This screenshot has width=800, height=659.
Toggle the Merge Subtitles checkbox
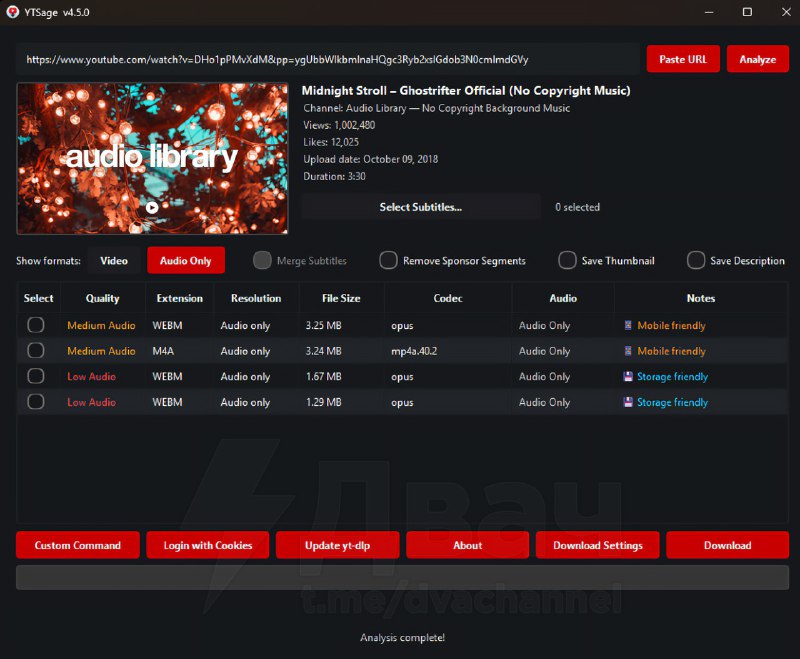click(x=262, y=260)
